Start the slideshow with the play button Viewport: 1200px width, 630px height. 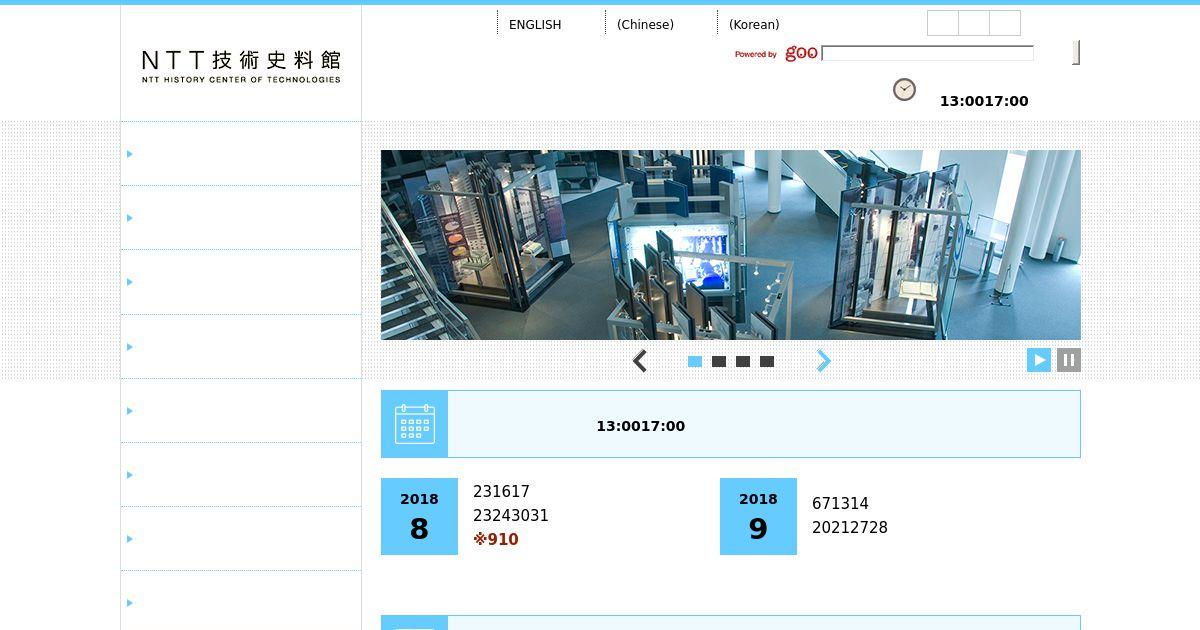tap(1039, 360)
